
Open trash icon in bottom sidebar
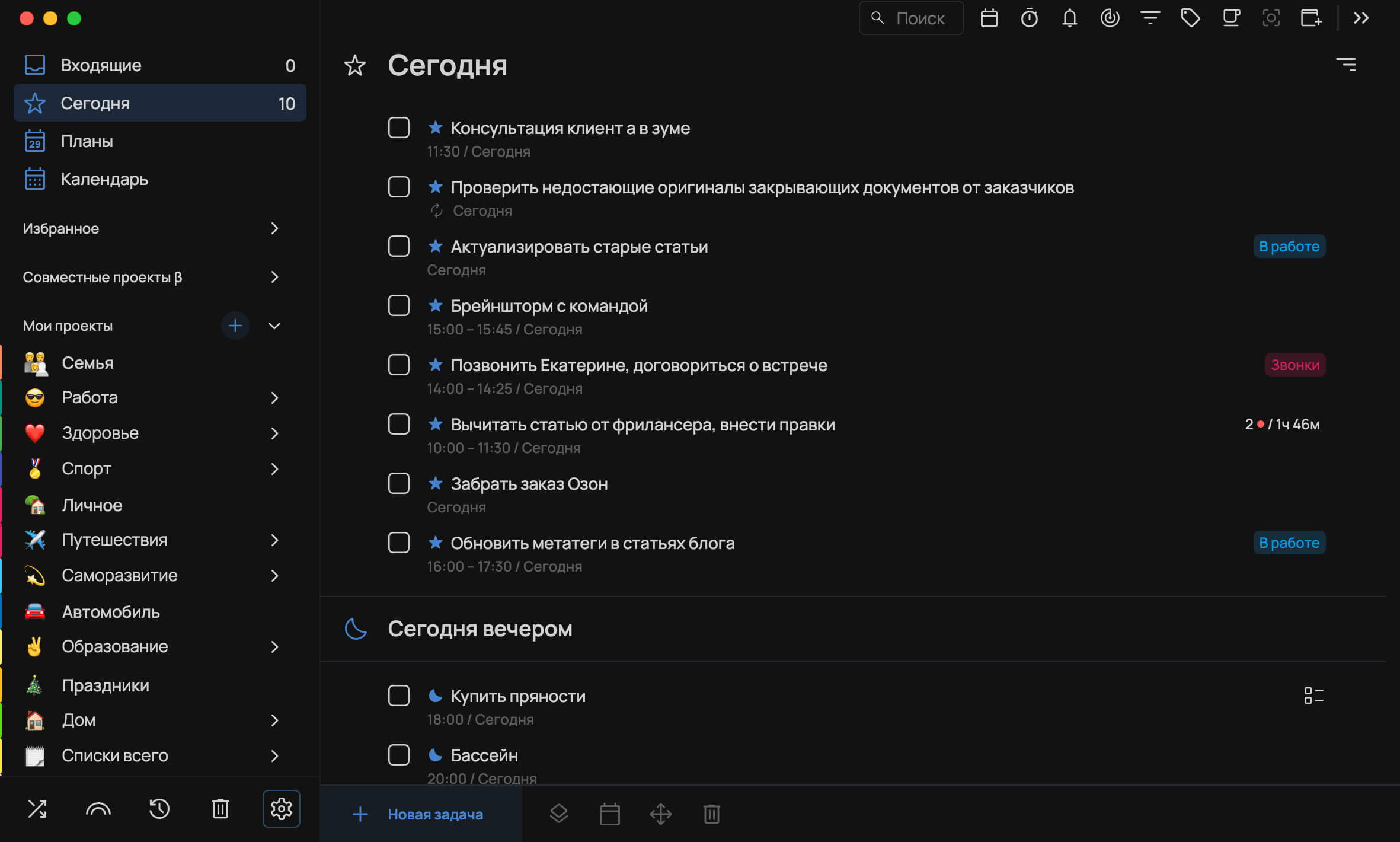coord(220,809)
